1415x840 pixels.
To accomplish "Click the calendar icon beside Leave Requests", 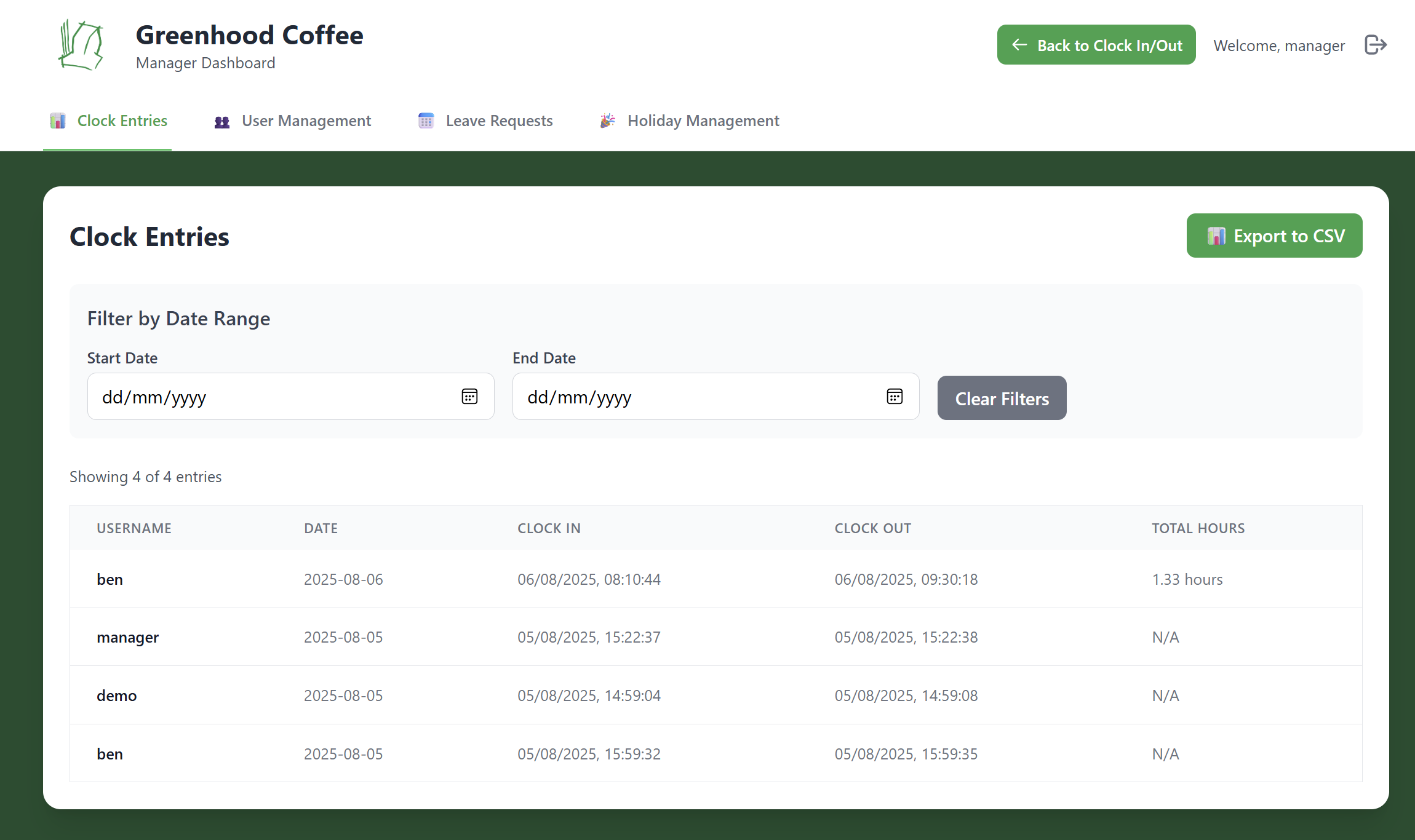I will 425,121.
